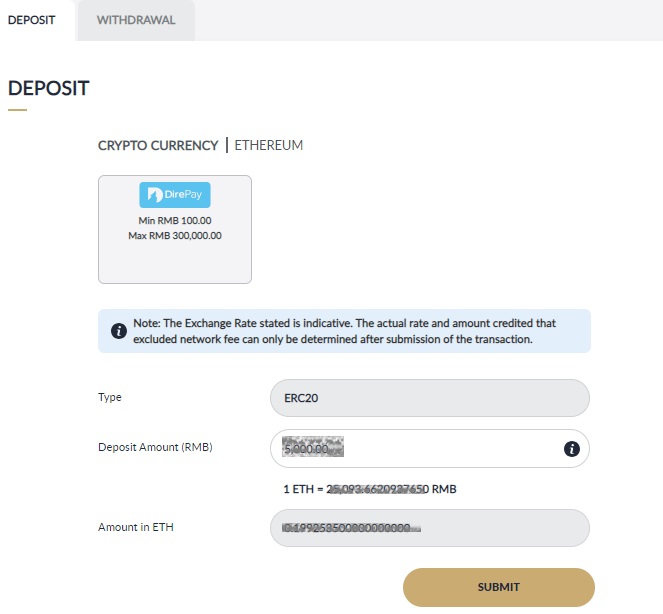Click the Crypto Currency label
This screenshot has width=663, height=614.
point(158,146)
